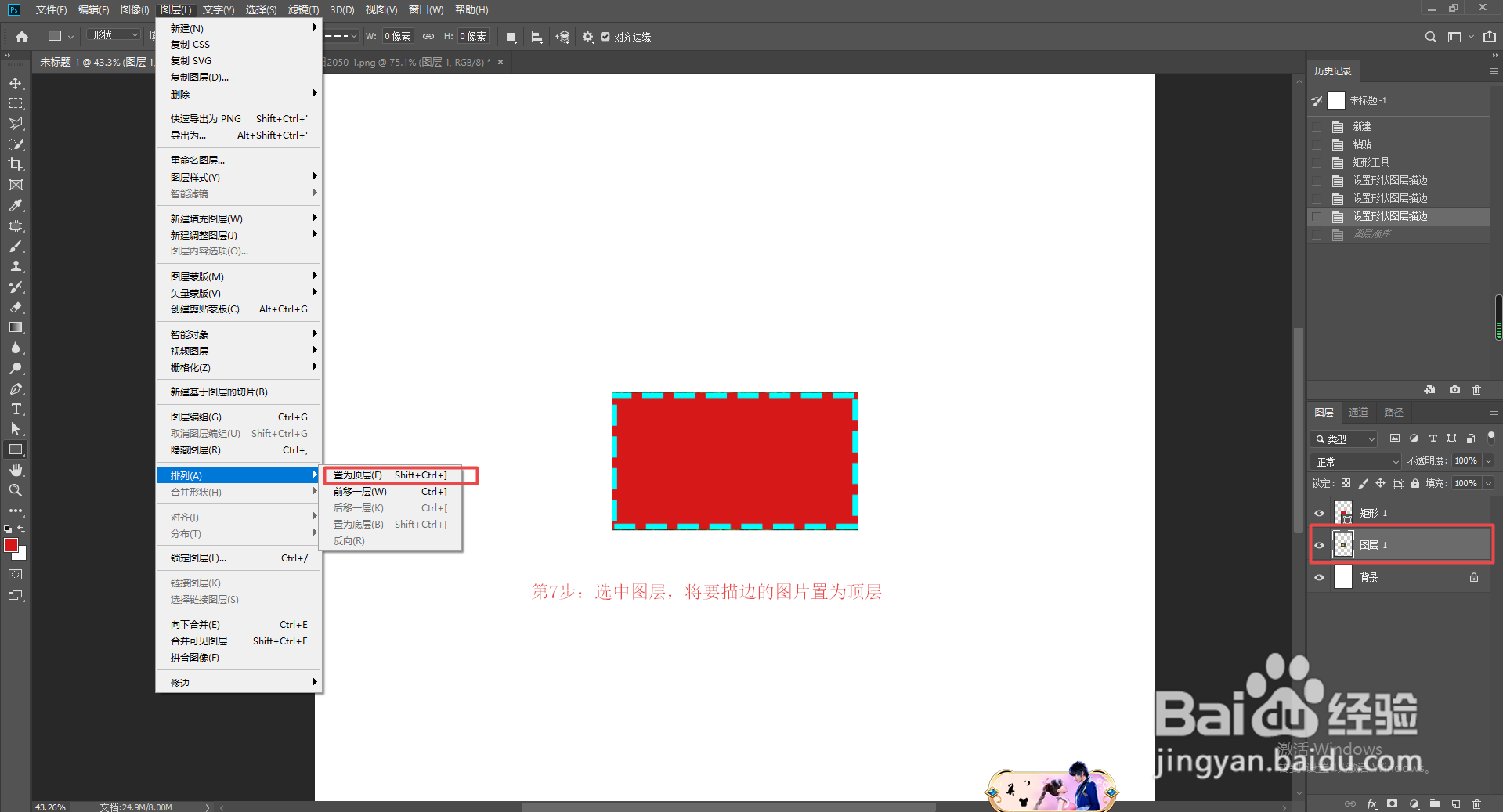Select the Gradient tool

click(16, 327)
